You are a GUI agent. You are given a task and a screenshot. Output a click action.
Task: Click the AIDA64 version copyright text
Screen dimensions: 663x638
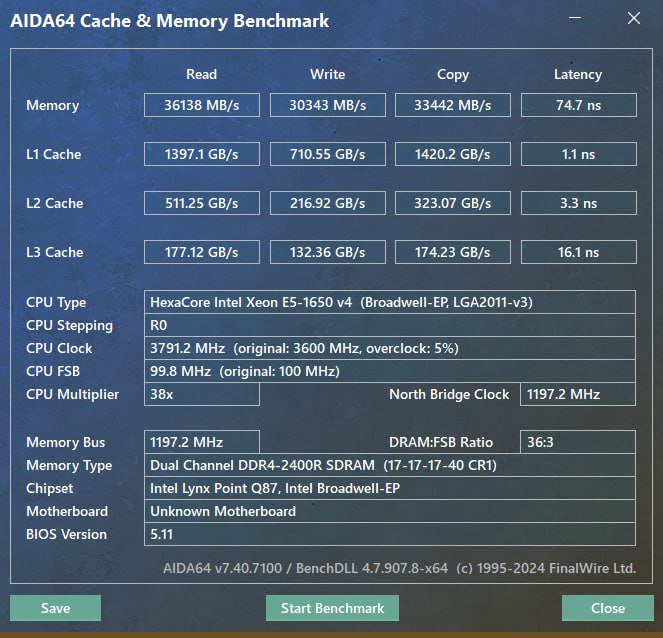coord(400,568)
